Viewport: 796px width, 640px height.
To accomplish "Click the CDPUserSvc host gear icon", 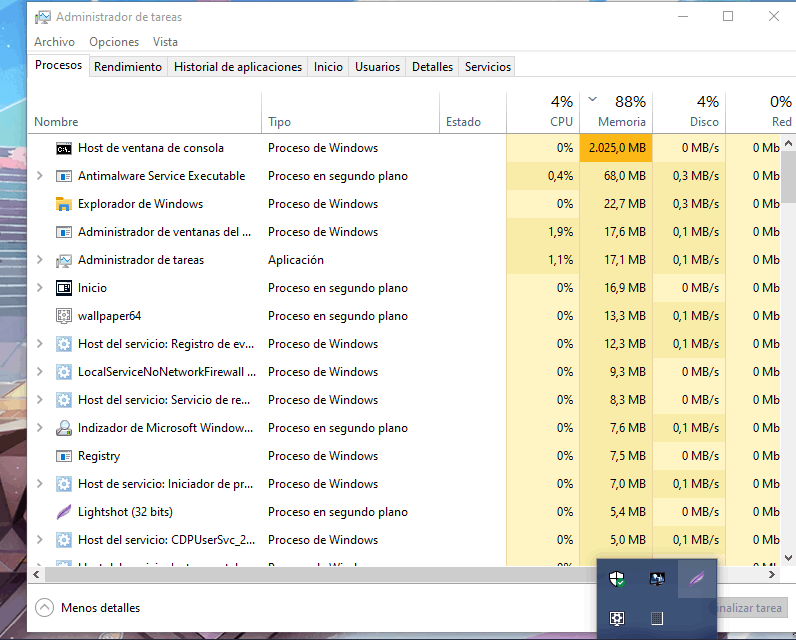I will 63,540.
